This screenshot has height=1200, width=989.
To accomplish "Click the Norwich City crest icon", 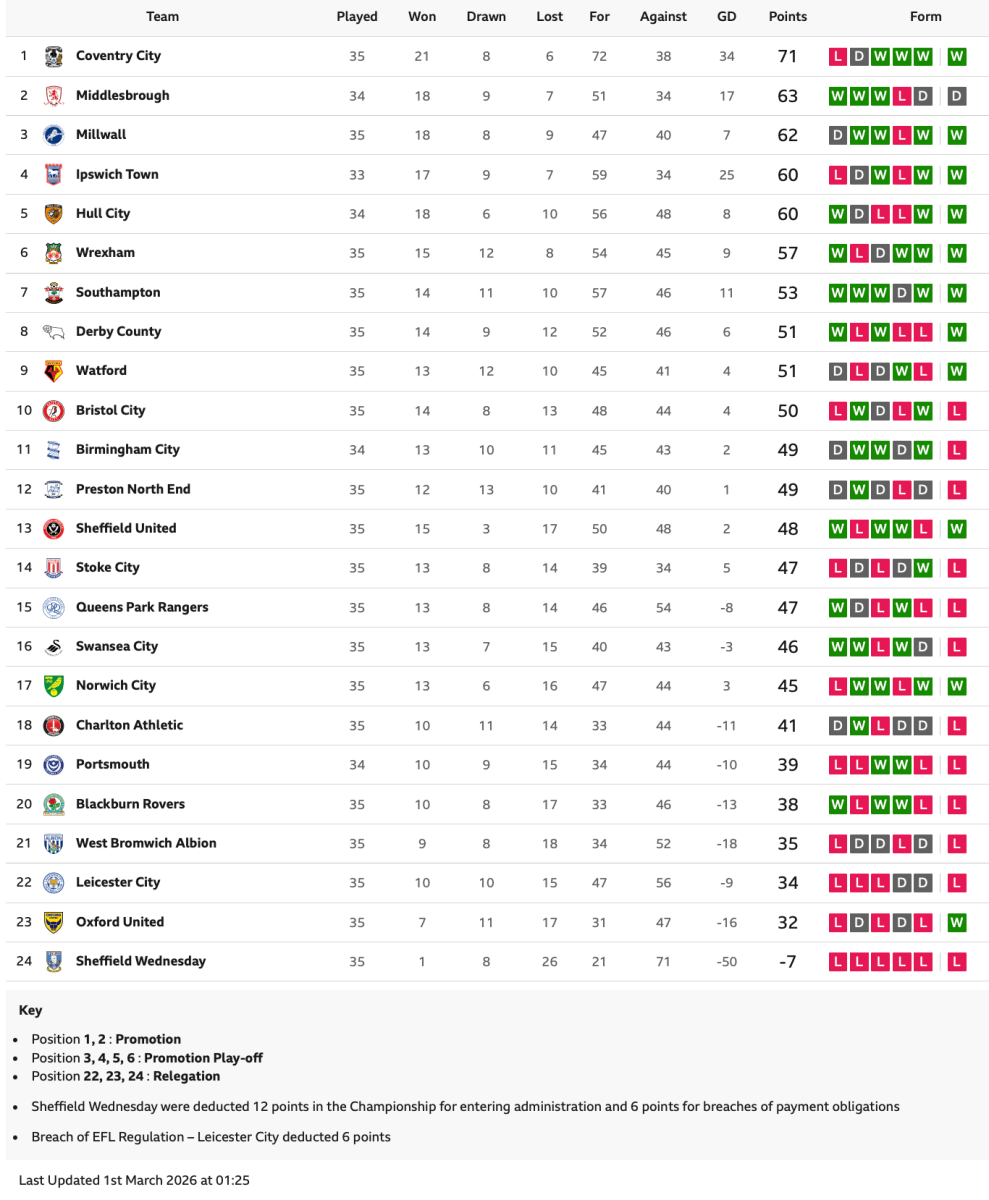I will tap(54, 686).
